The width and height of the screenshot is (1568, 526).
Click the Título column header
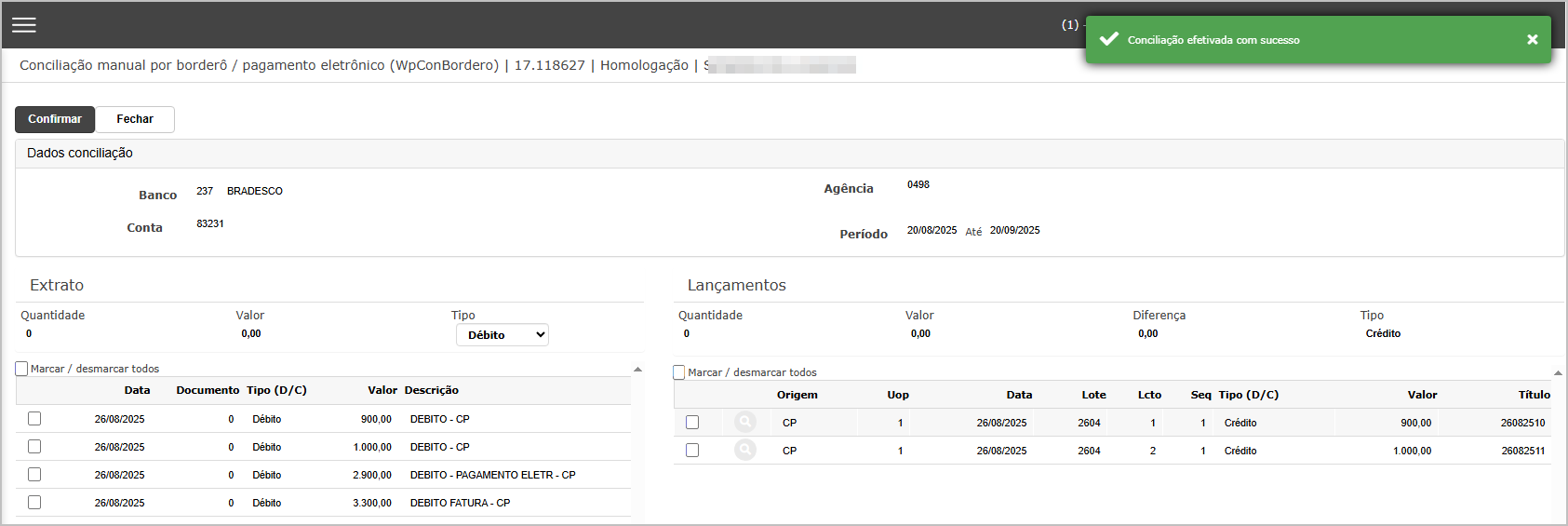(1534, 395)
